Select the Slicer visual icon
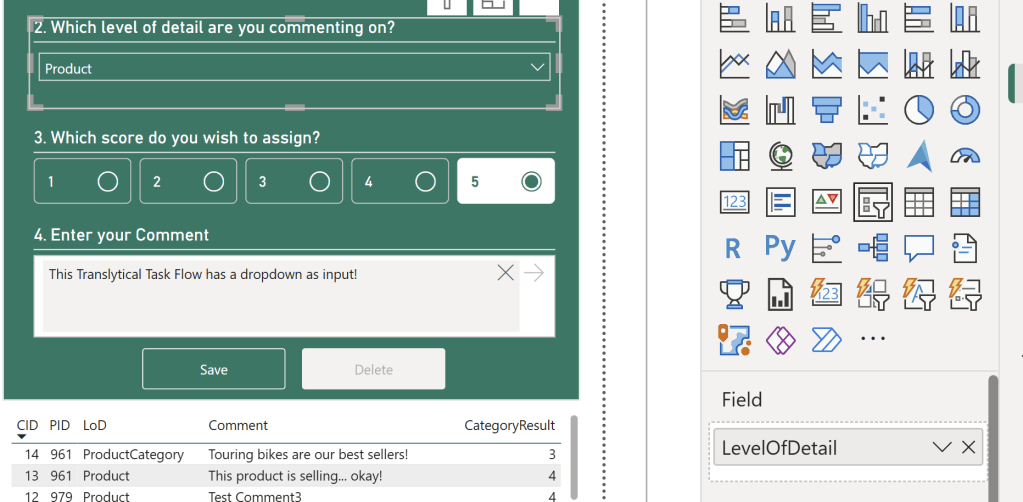The width and height of the screenshot is (1023, 502). coord(872,202)
